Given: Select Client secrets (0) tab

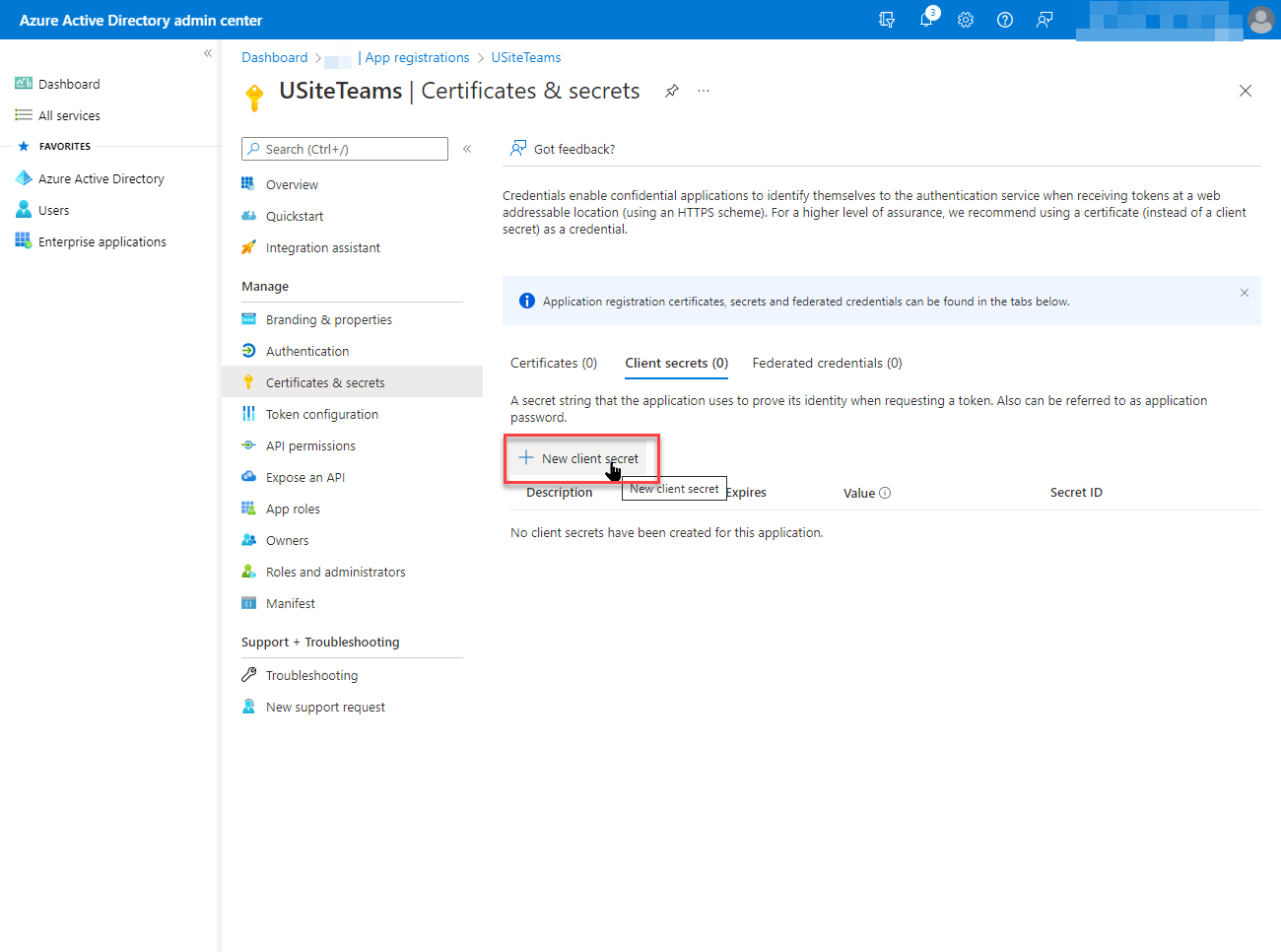Looking at the screenshot, I should click(677, 363).
